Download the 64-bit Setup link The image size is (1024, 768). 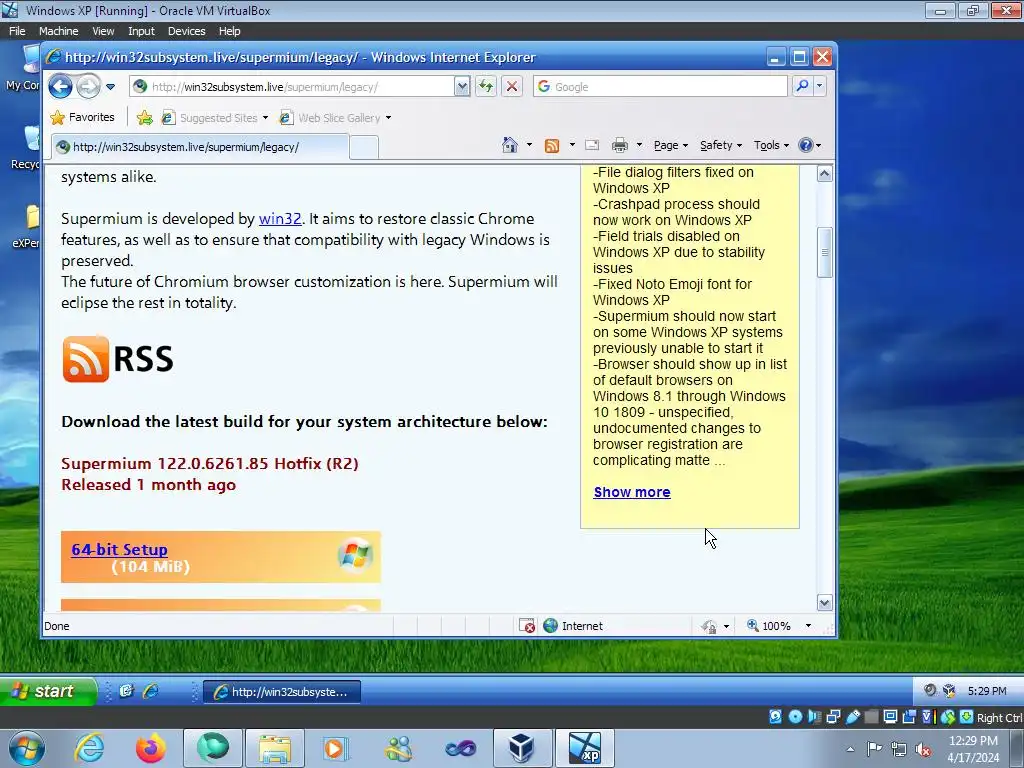(x=120, y=550)
